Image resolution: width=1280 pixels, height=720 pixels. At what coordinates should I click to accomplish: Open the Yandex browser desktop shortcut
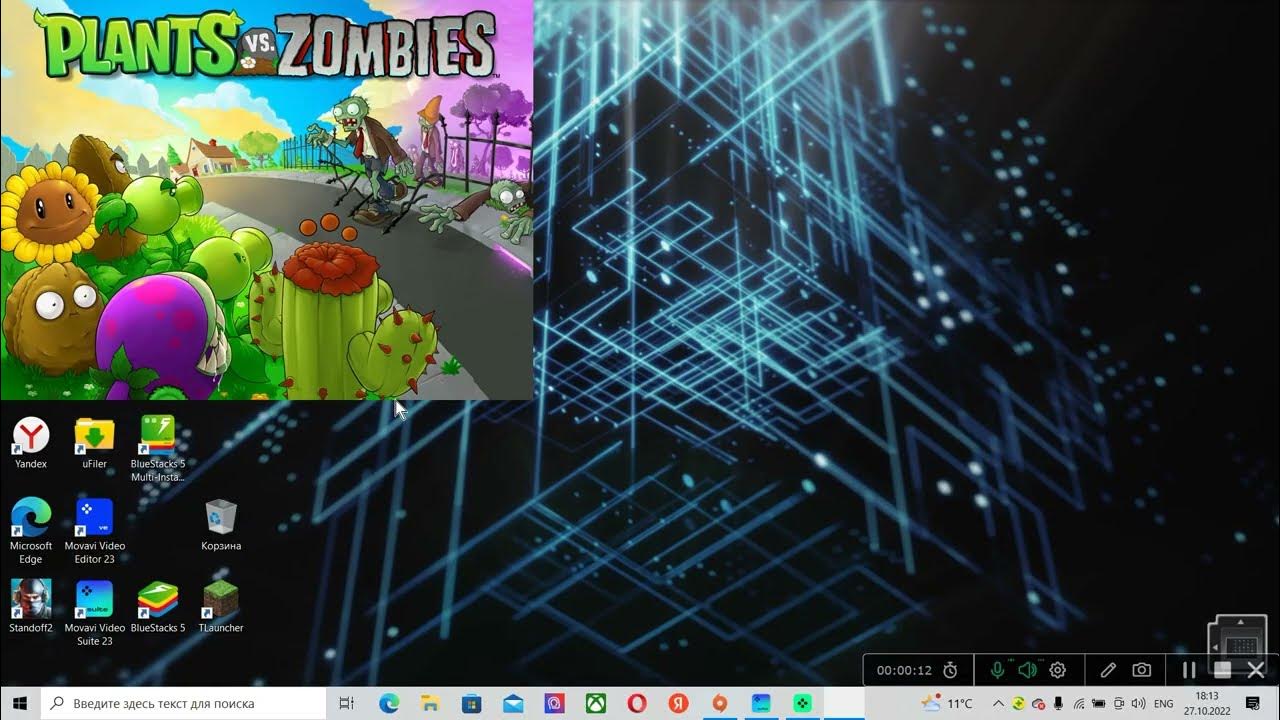click(x=31, y=442)
